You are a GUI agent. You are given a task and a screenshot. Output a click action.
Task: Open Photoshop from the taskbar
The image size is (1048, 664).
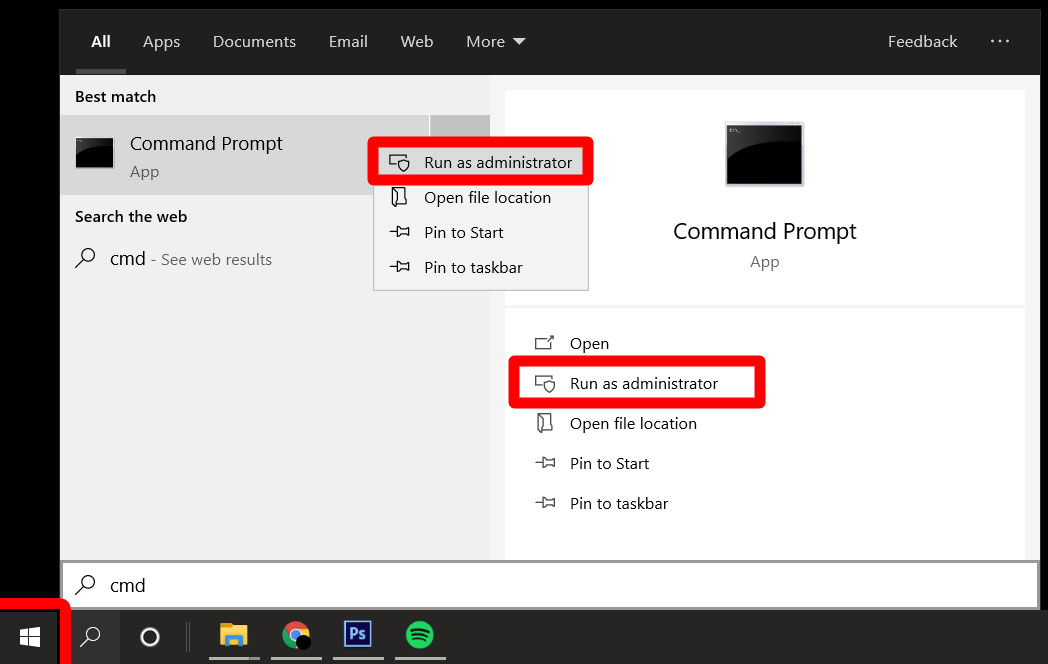pos(357,635)
